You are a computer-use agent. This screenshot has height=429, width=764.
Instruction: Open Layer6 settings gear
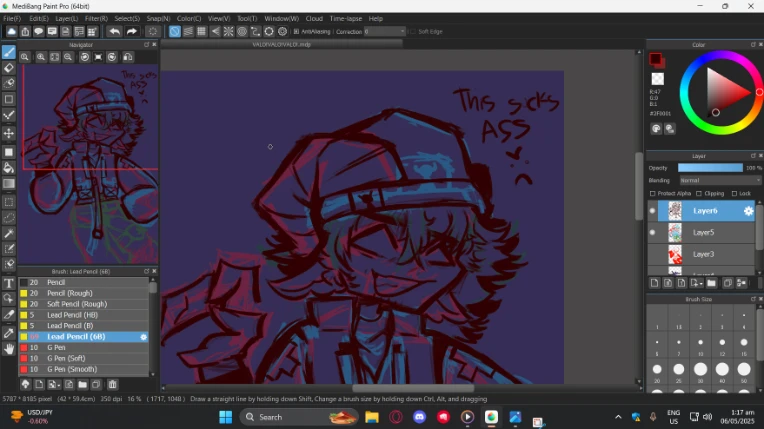[x=748, y=211]
